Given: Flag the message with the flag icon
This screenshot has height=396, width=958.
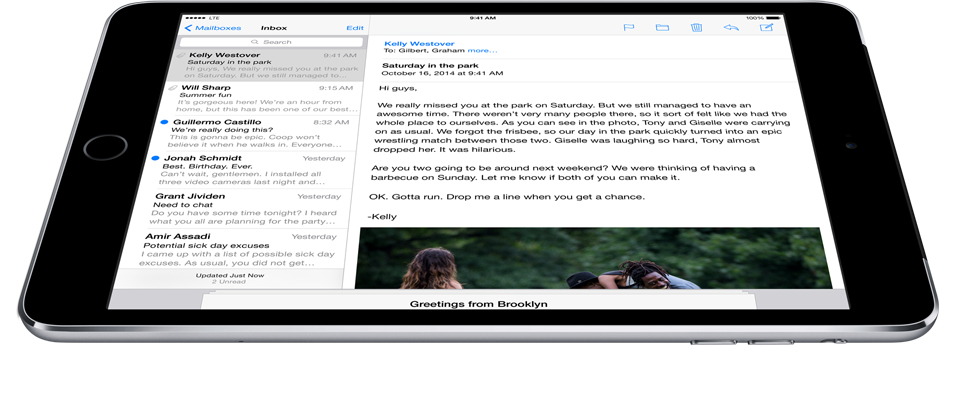Looking at the screenshot, I should click(x=629, y=28).
